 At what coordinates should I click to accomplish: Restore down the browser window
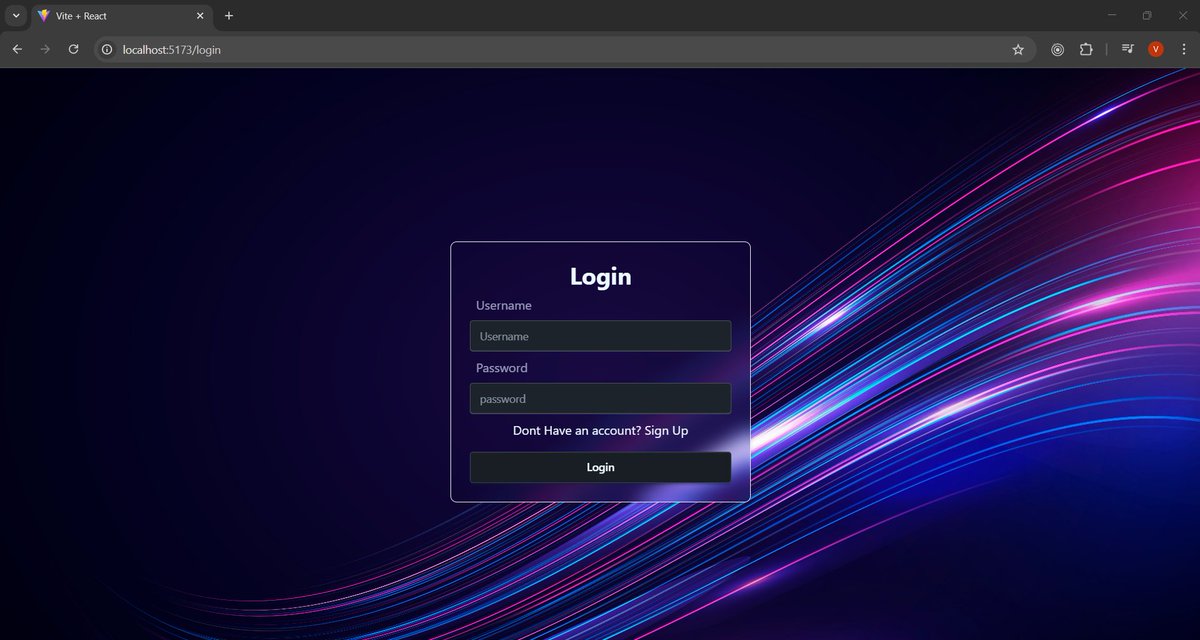pos(1147,16)
